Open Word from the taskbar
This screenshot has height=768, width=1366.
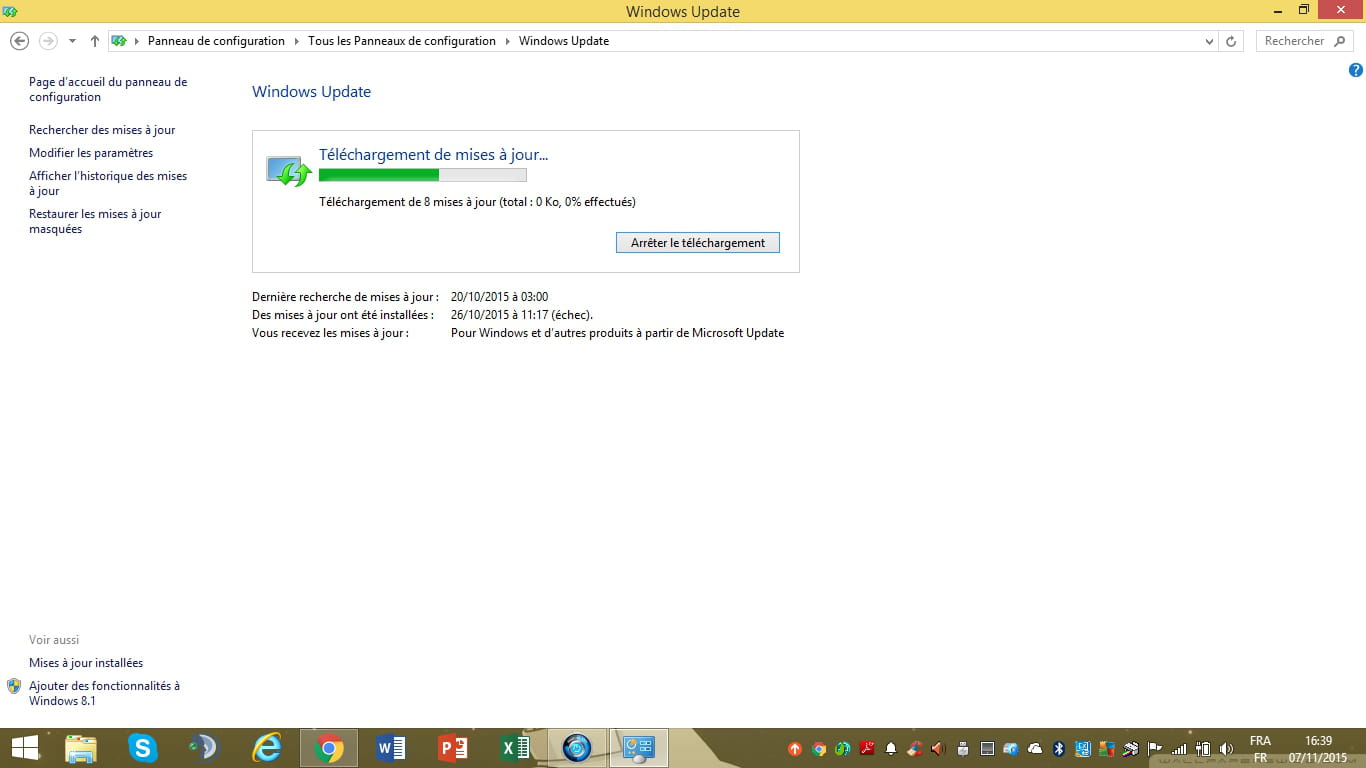[x=391, y=748]
